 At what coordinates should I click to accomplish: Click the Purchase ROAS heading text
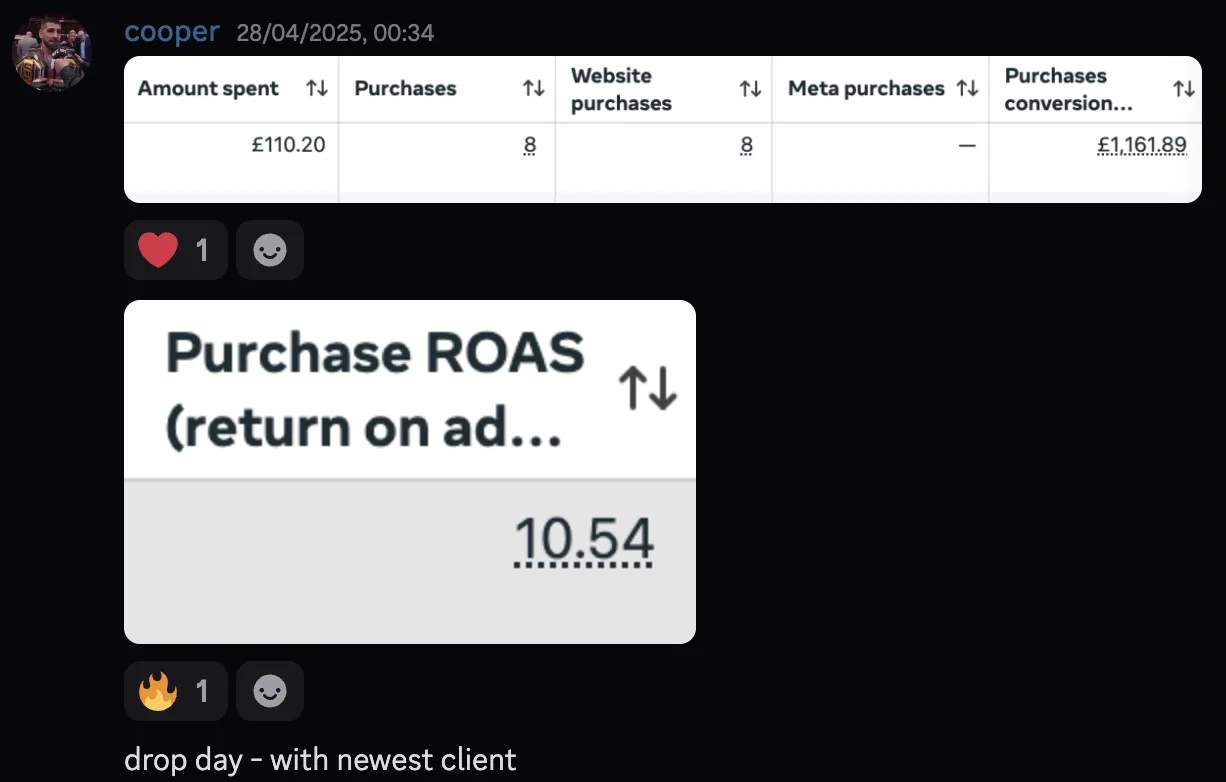tap(375, 391)
